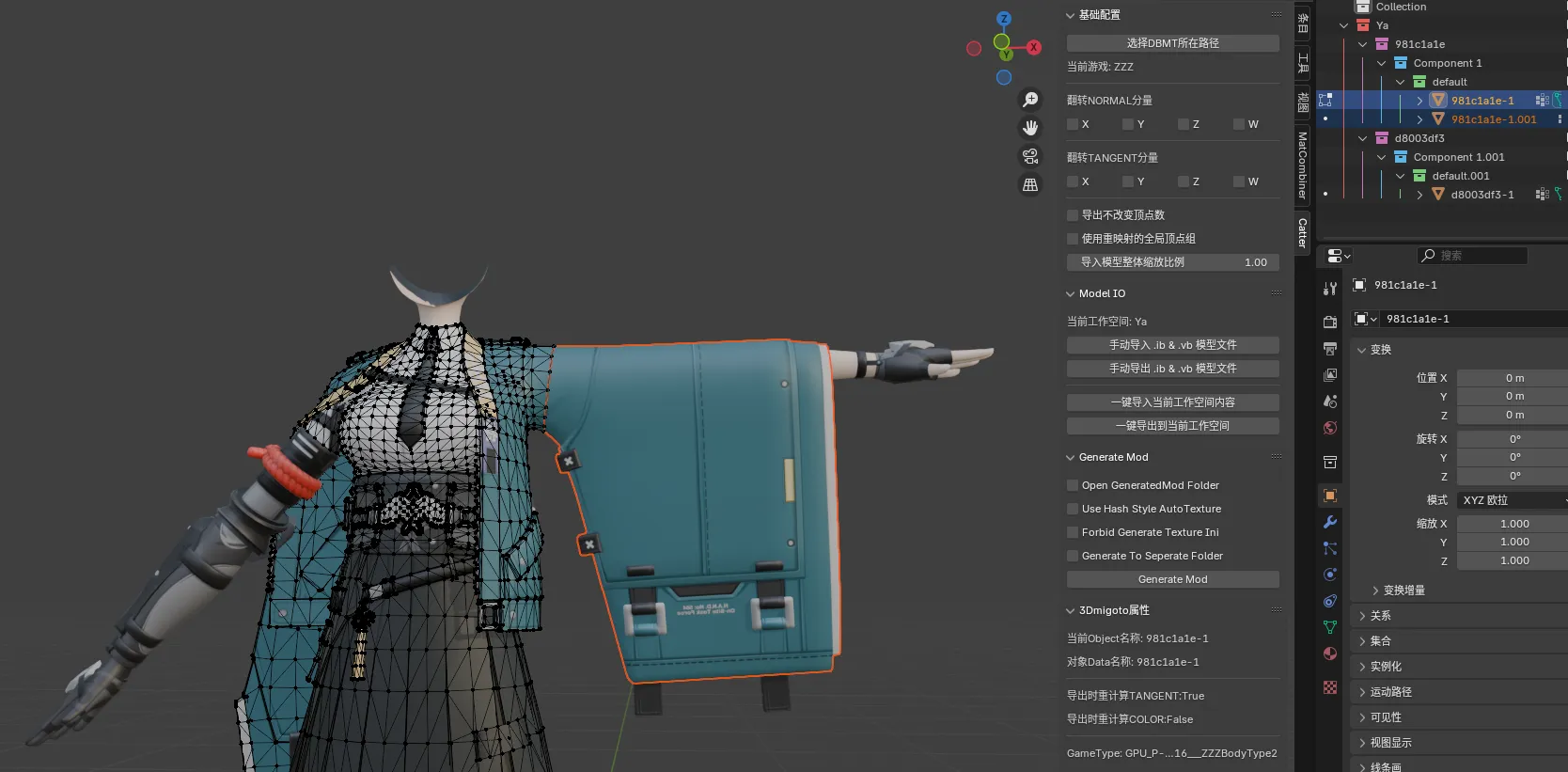The height and width of the screenshot is (772, 1568).
Task: Check Generate To Seperate Folder option
Action: tap(1073, 556)
